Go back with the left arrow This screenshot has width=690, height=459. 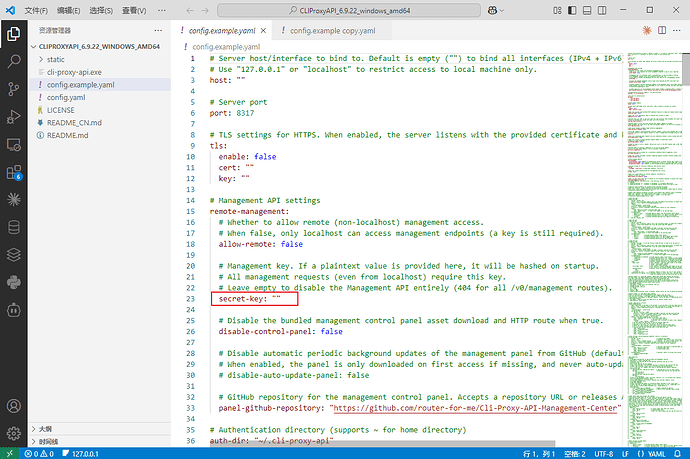coord(190,11)
